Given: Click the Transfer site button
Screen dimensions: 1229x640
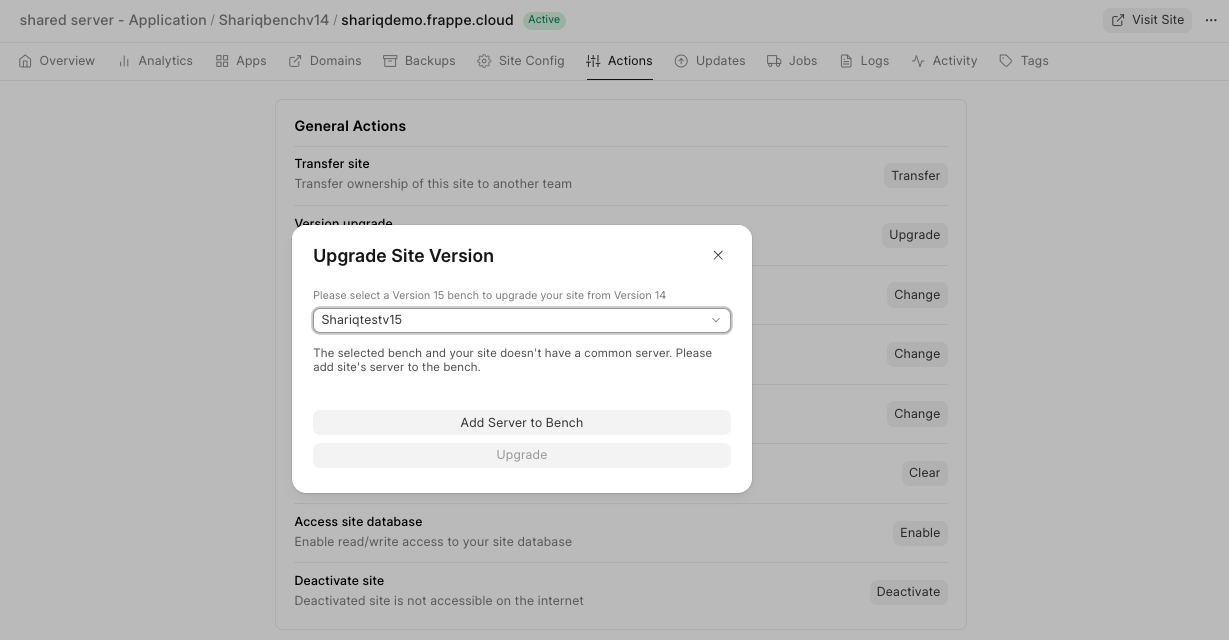Looking at the screenshot, I should (915, 176).
